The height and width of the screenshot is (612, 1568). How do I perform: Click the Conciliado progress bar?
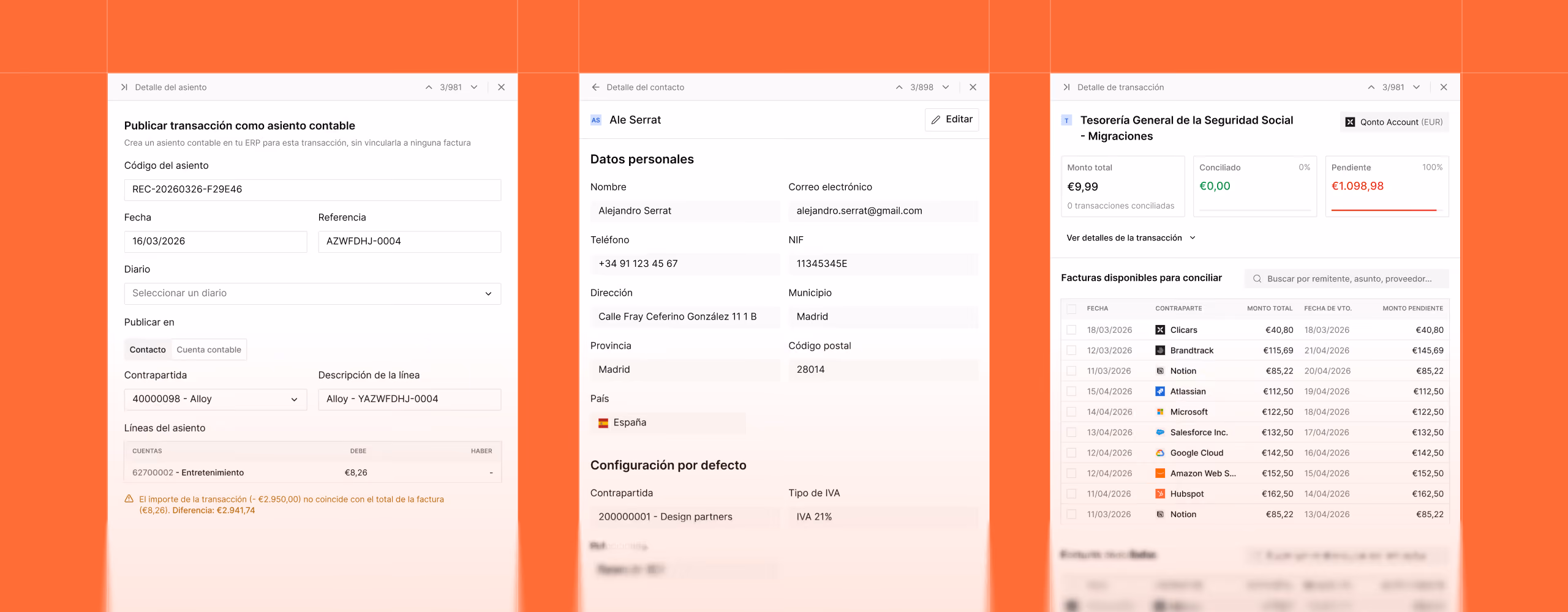click(x=1255, y=211)
